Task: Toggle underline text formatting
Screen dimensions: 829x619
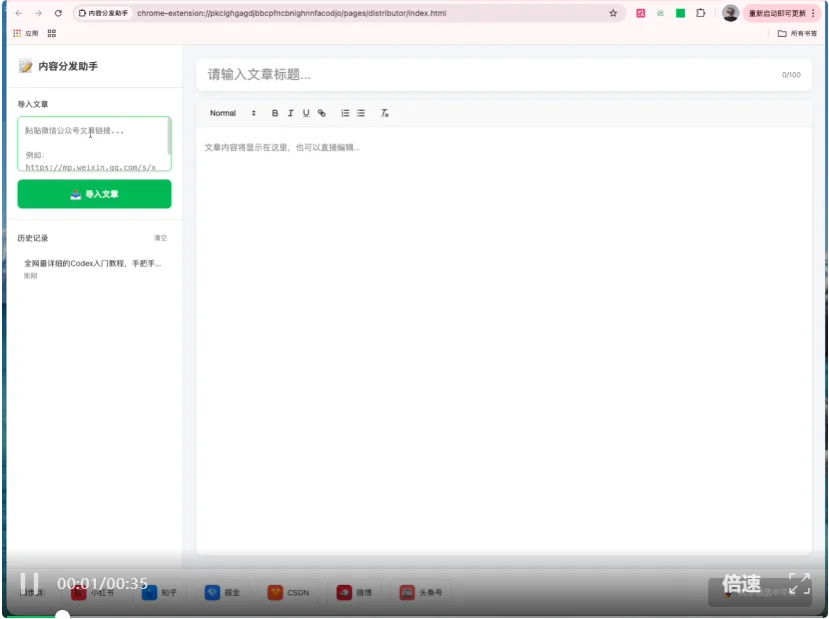Action: point(306,113)
